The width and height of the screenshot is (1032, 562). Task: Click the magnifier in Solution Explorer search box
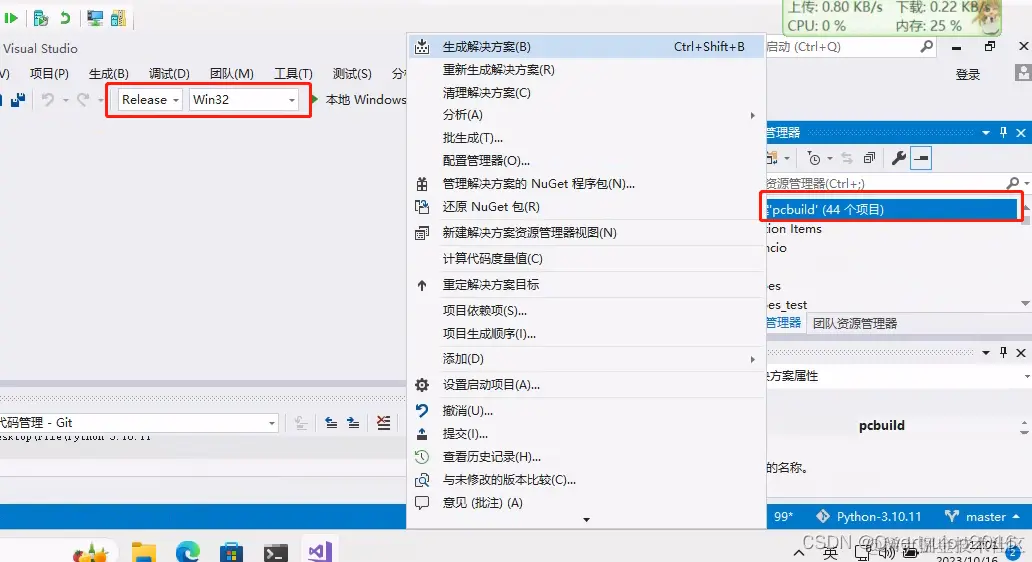pos(1013,183)
